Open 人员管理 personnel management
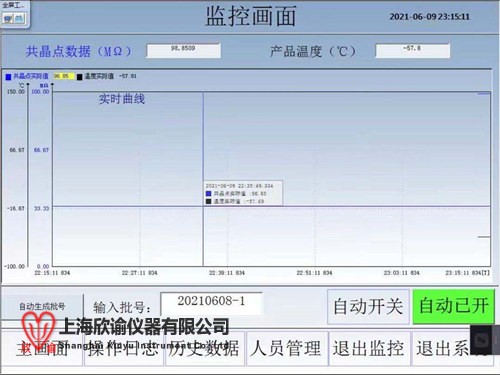 coord(287,349)
